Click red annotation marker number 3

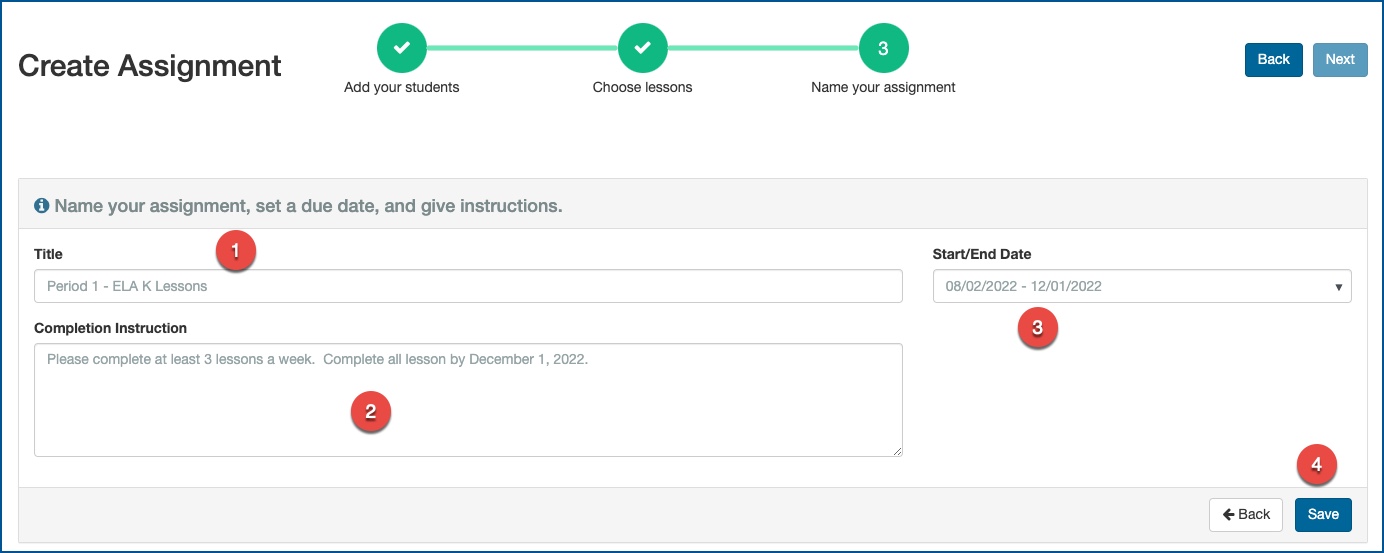1037,327
